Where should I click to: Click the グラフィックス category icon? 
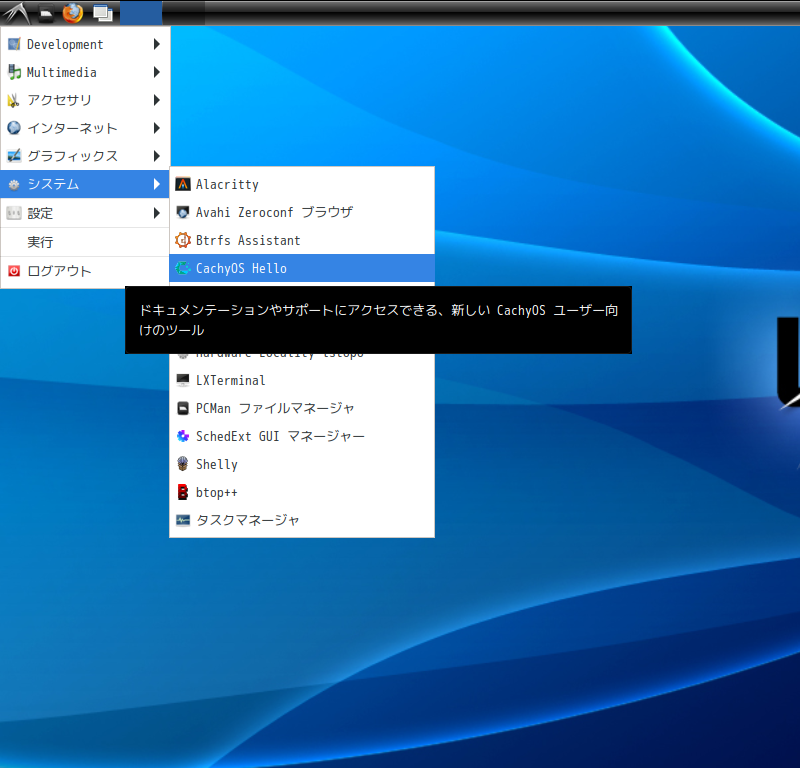(x=14, y=156)
